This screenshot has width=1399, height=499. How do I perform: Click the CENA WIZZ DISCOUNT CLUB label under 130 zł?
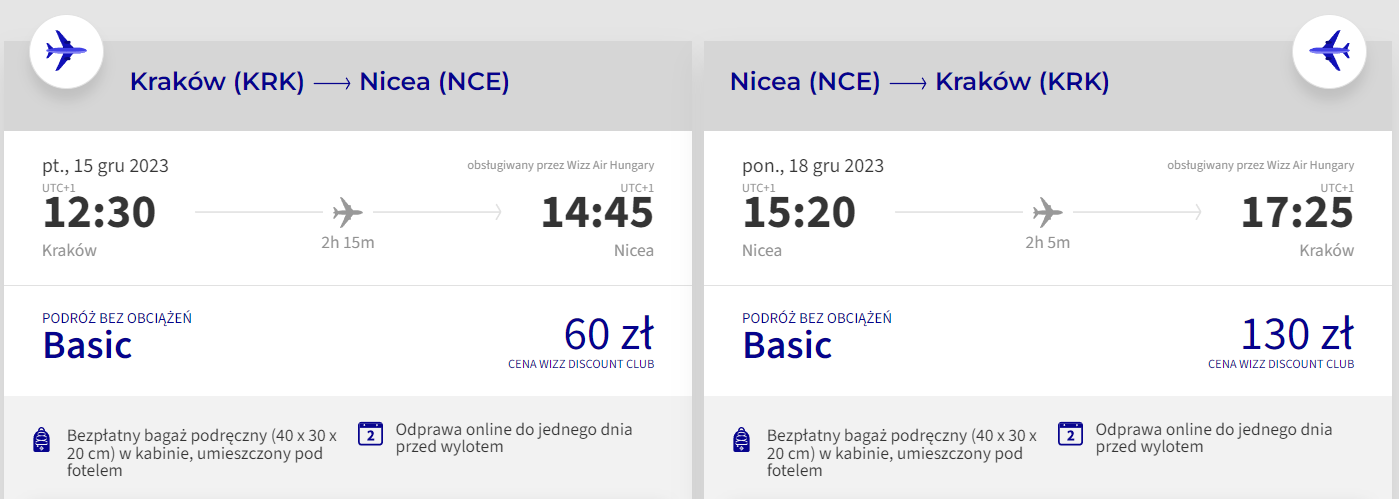point(1281,364)
